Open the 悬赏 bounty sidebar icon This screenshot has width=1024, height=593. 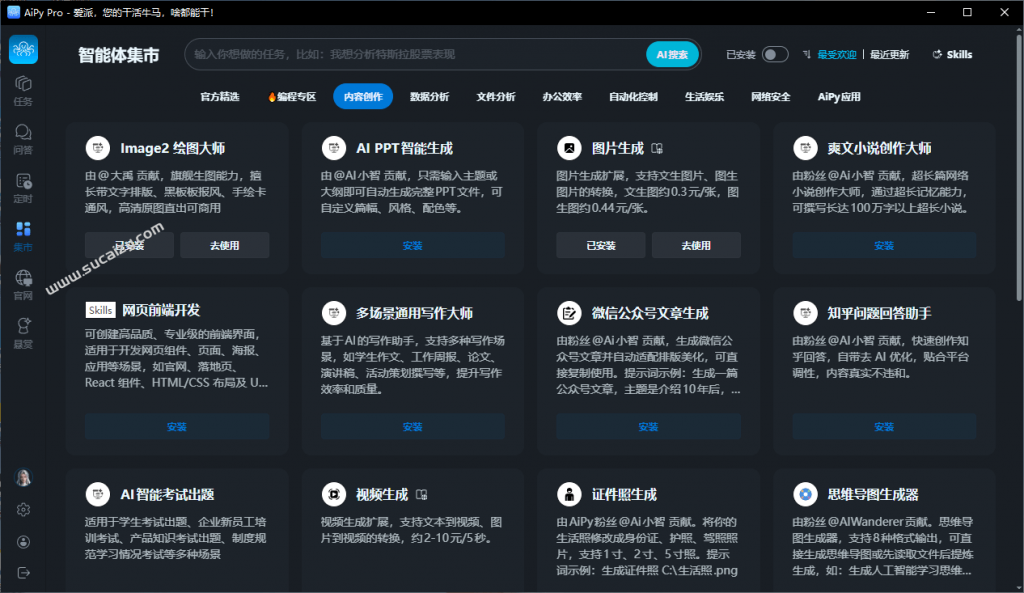tap(24, 334)
